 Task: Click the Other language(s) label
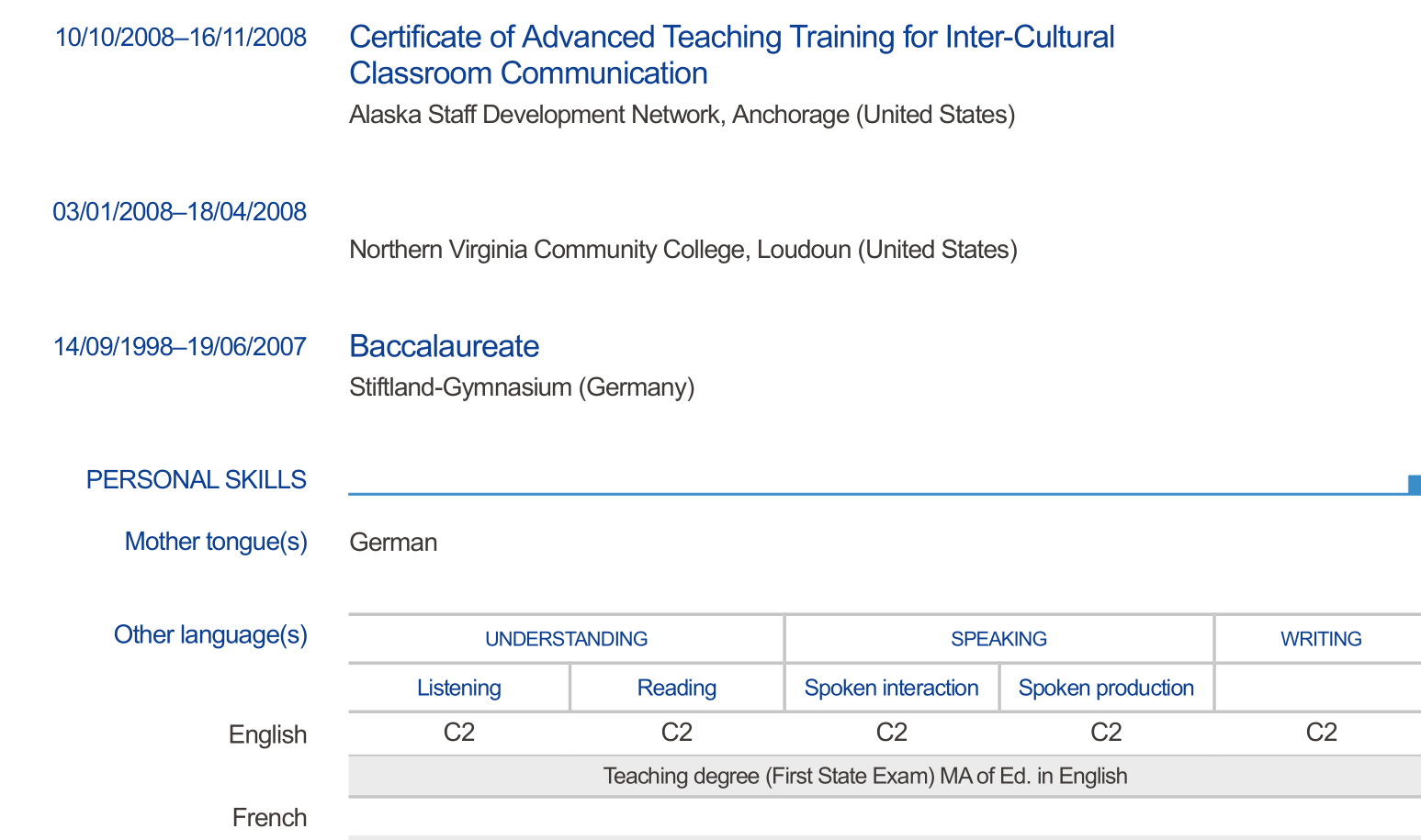tap(210, 635)
